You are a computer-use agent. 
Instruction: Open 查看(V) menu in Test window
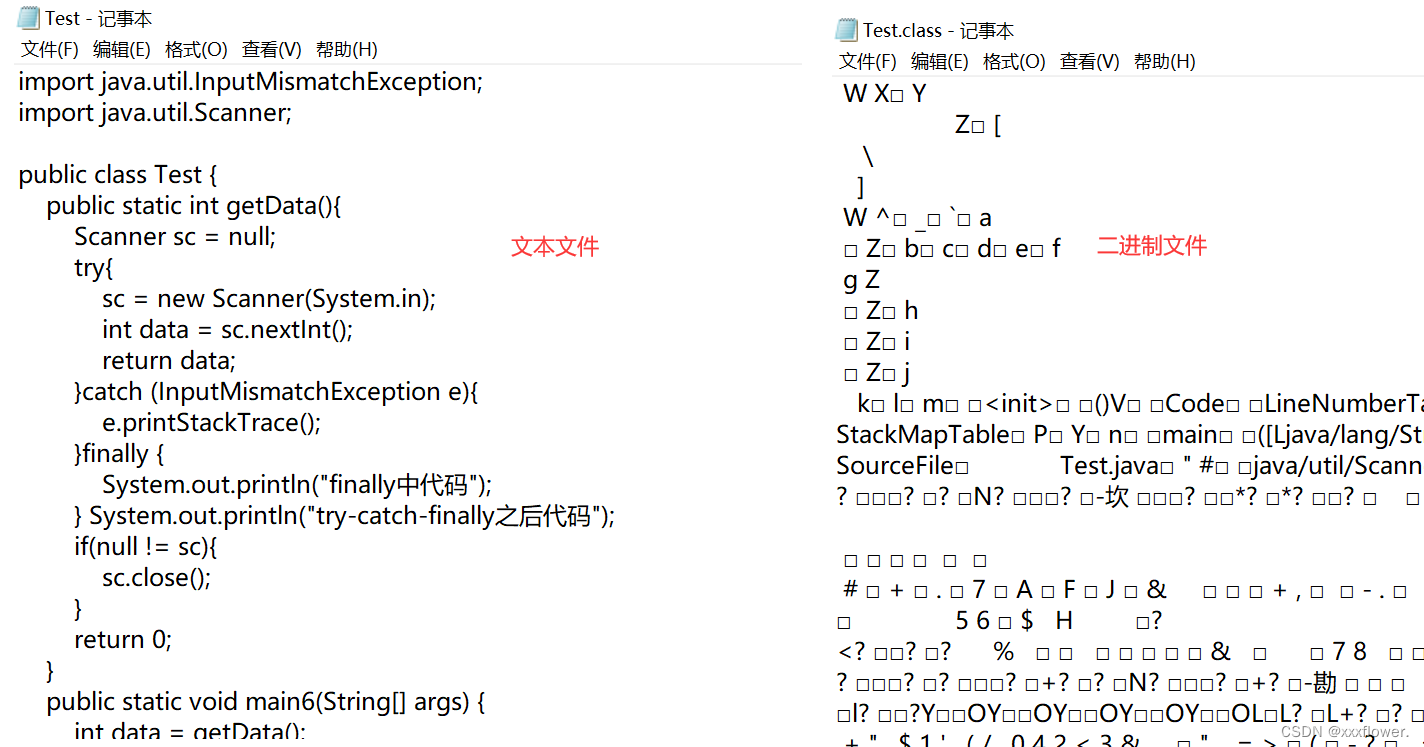pos(272,49)
